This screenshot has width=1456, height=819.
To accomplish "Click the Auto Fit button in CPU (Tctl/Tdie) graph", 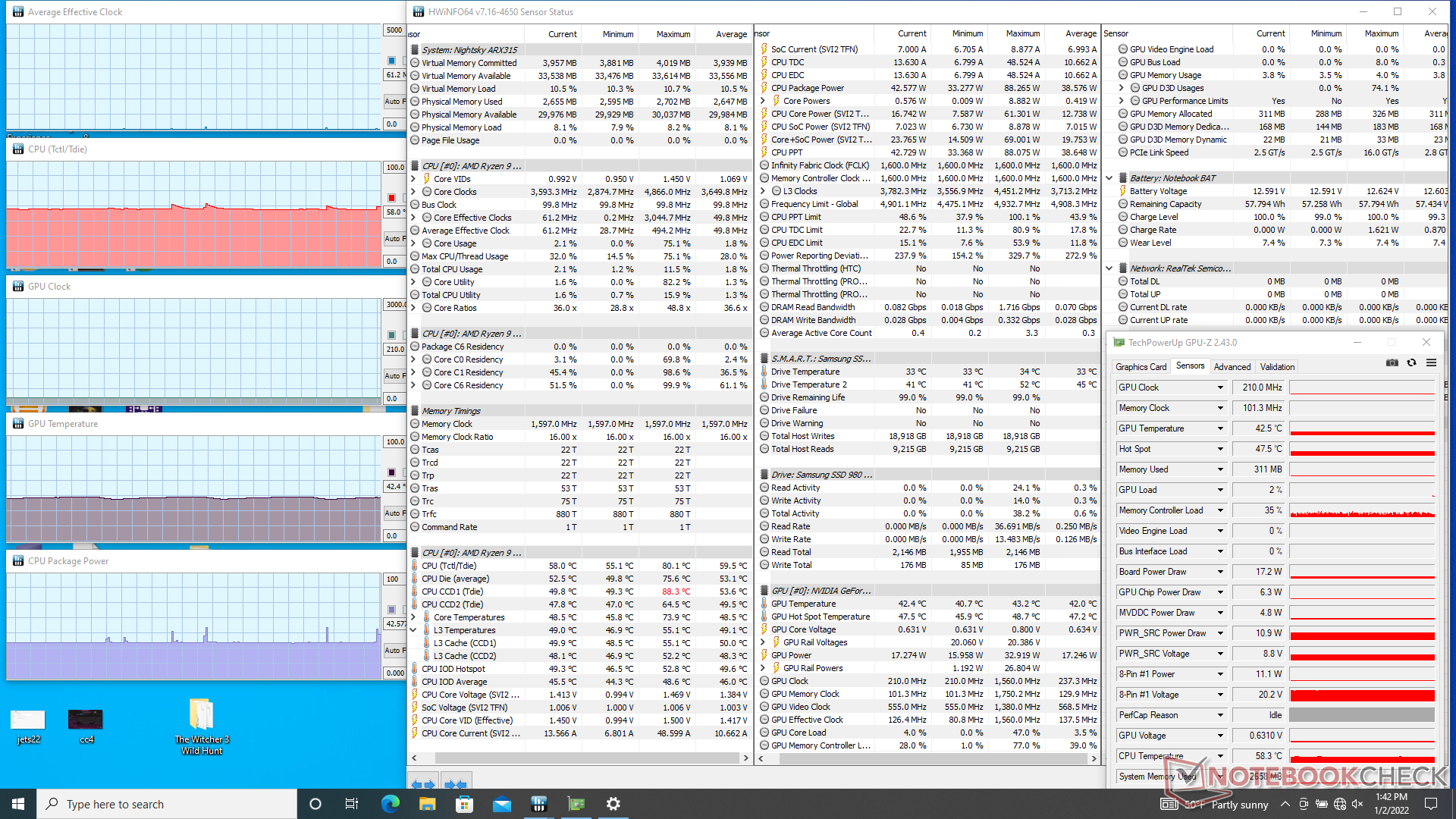I will [x=393, y=238].
